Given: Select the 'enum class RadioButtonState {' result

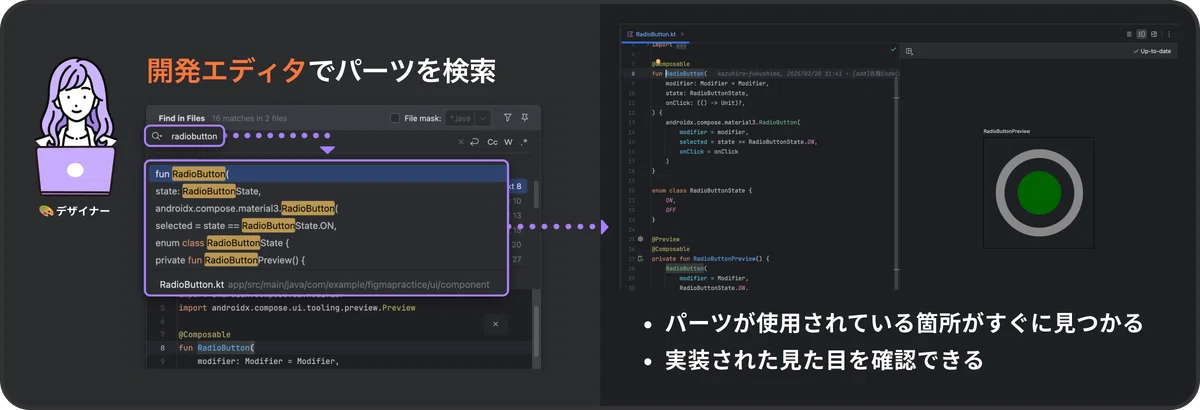Looking at the screenshot, I should point(327,243).
